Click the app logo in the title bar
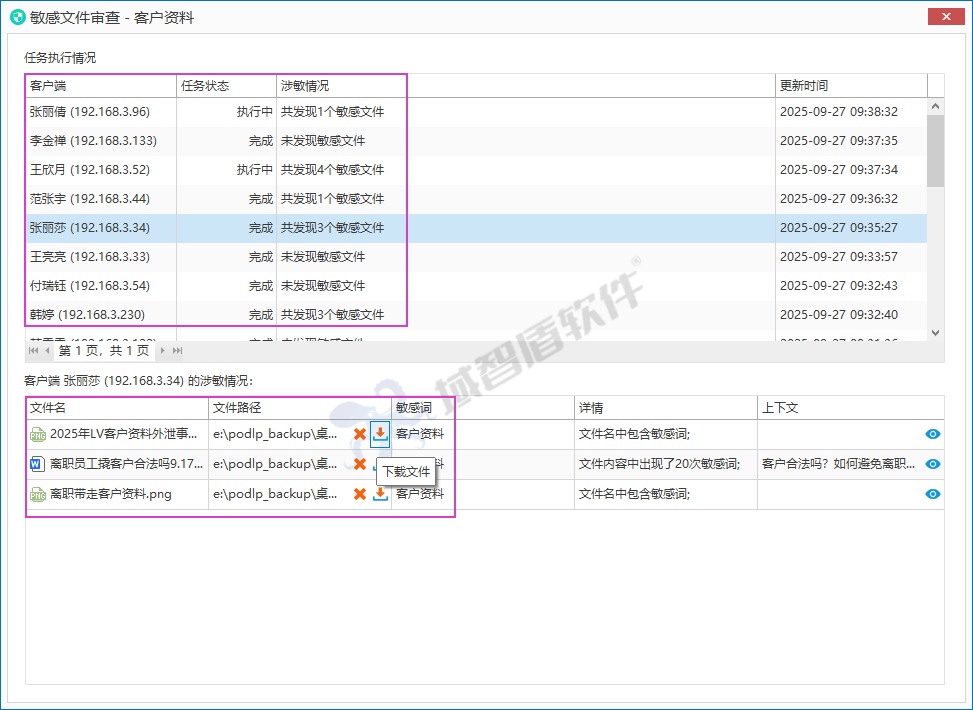 pos(20,16)
